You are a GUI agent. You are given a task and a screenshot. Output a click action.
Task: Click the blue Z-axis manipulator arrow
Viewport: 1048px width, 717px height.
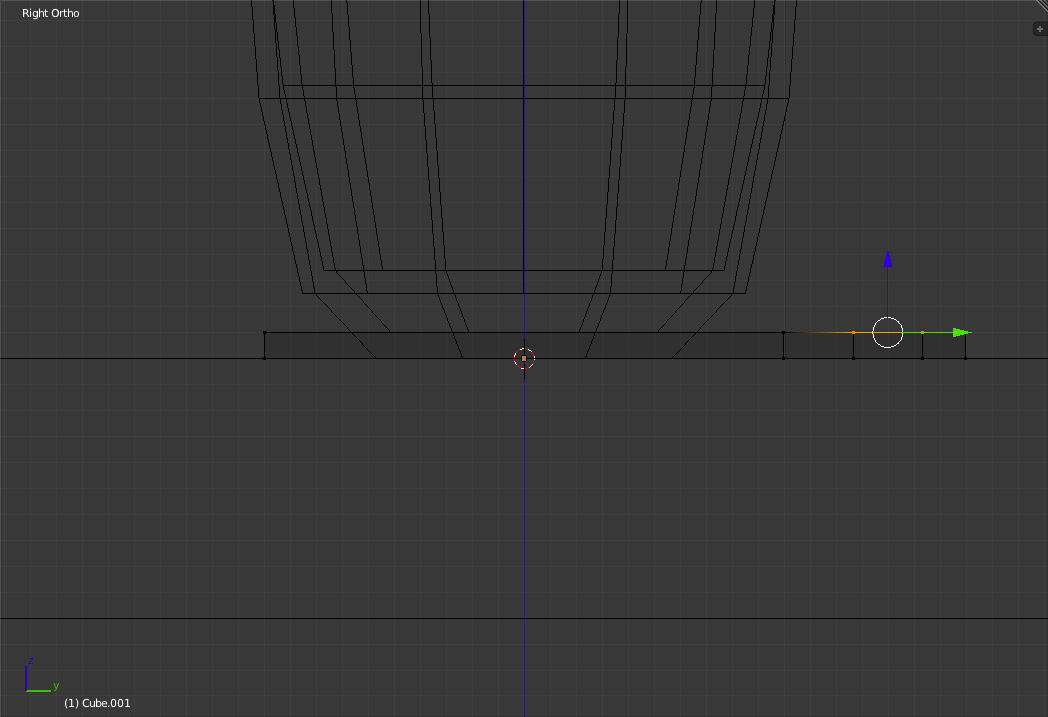[x=888, y=259]
